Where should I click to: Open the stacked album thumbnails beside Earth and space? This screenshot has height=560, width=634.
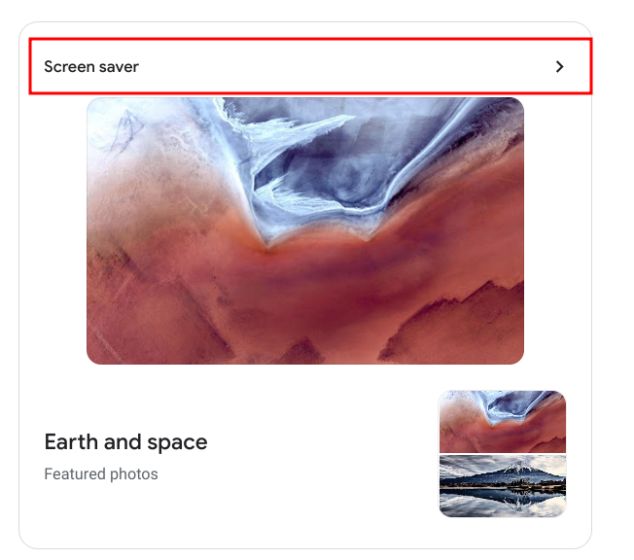pyautogui.click(x=503, y=454)
